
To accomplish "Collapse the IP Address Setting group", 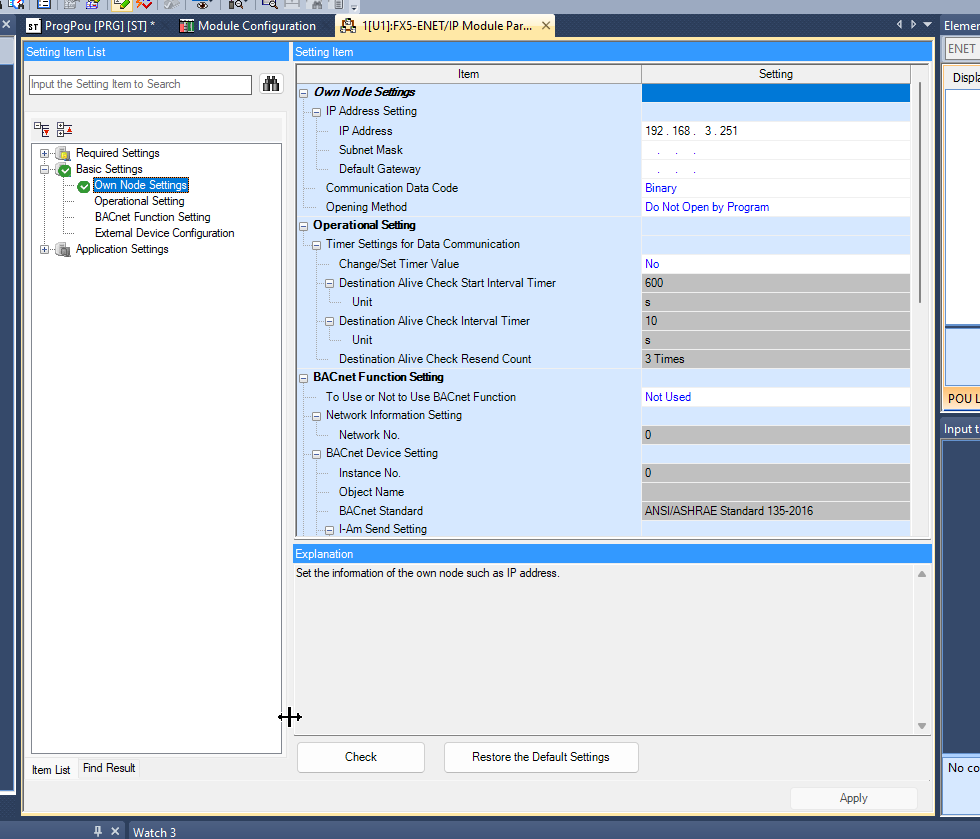I will [316, 112].
